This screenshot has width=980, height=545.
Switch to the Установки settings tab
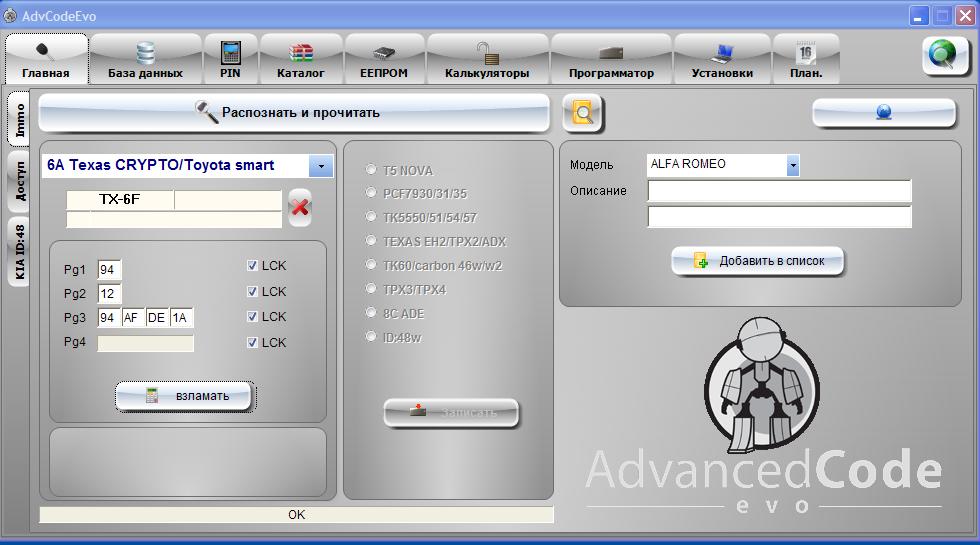pos(722,60)
